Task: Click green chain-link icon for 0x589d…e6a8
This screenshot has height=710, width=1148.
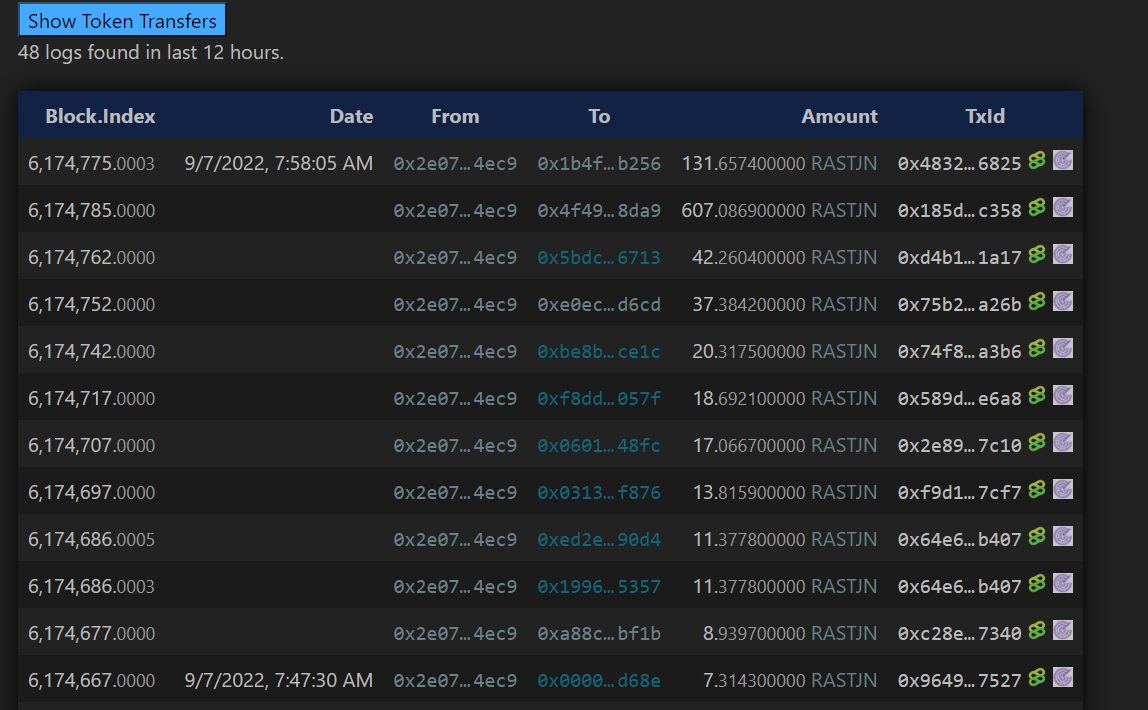Action: click(1037, 395)
